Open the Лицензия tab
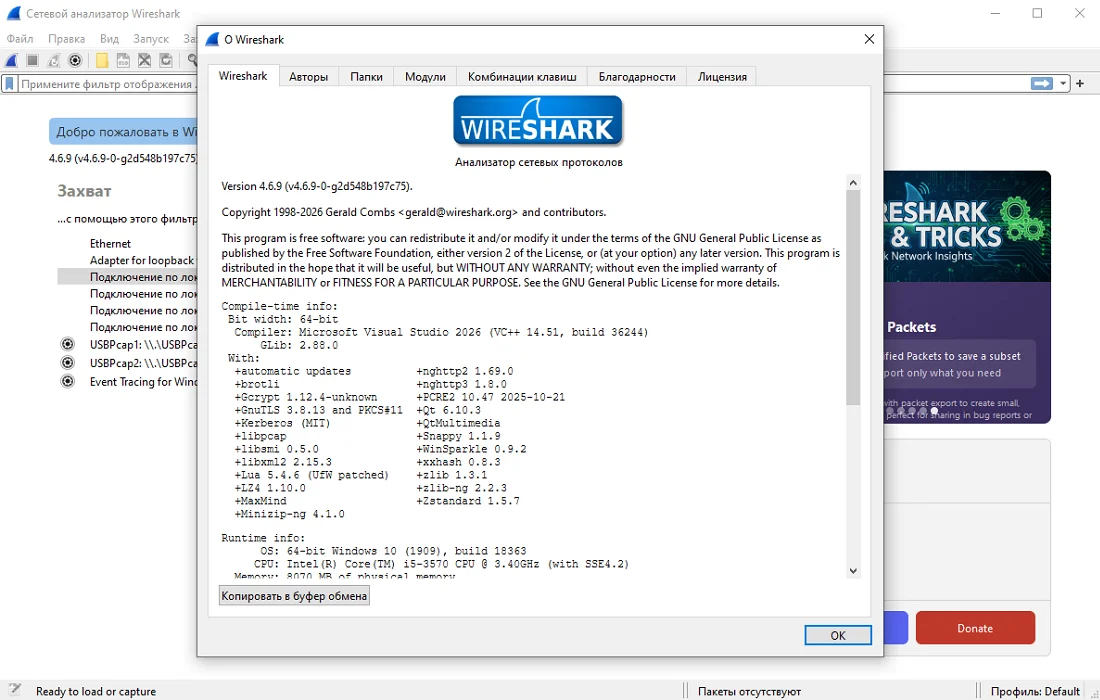The height and width of the screenshot is (700, 1100). tap(722, 76)
